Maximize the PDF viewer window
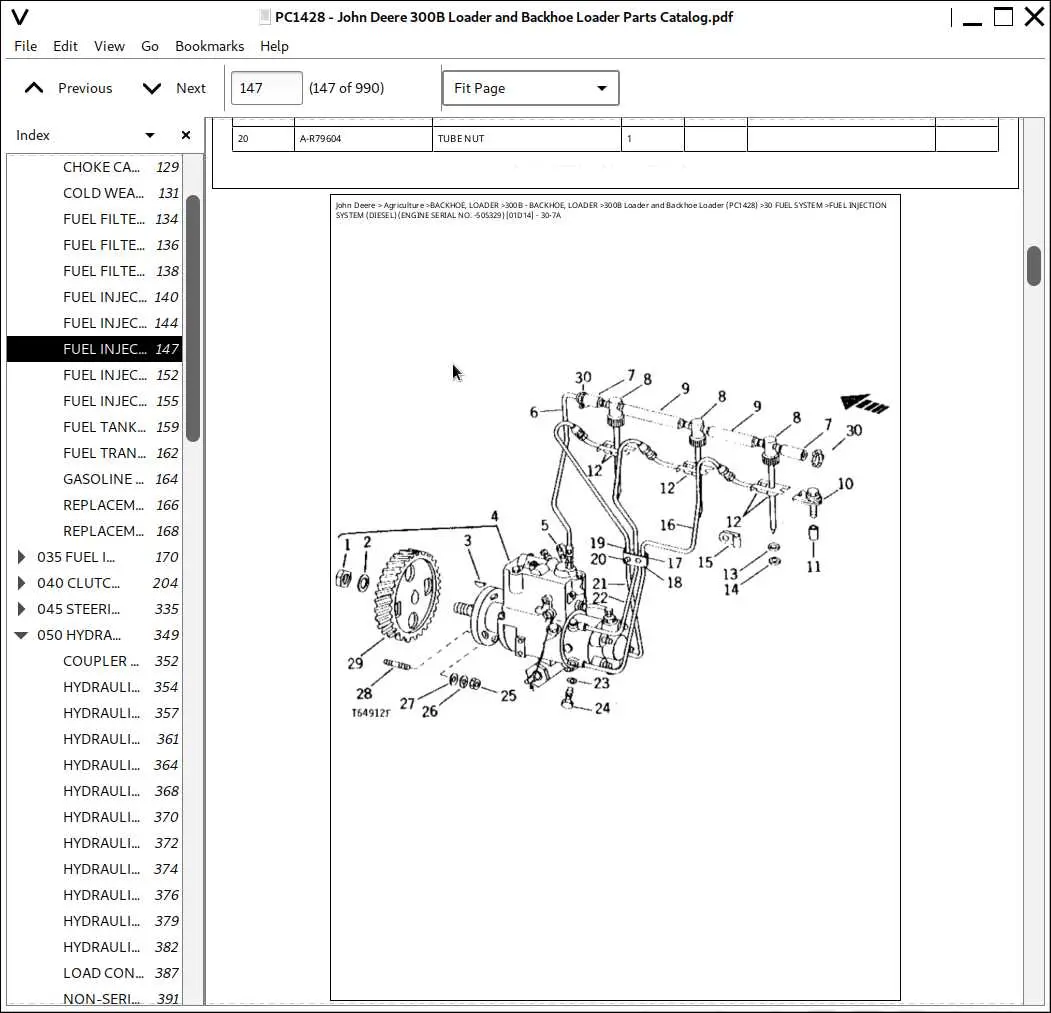The image size is (1051, 1013). 1003,17
